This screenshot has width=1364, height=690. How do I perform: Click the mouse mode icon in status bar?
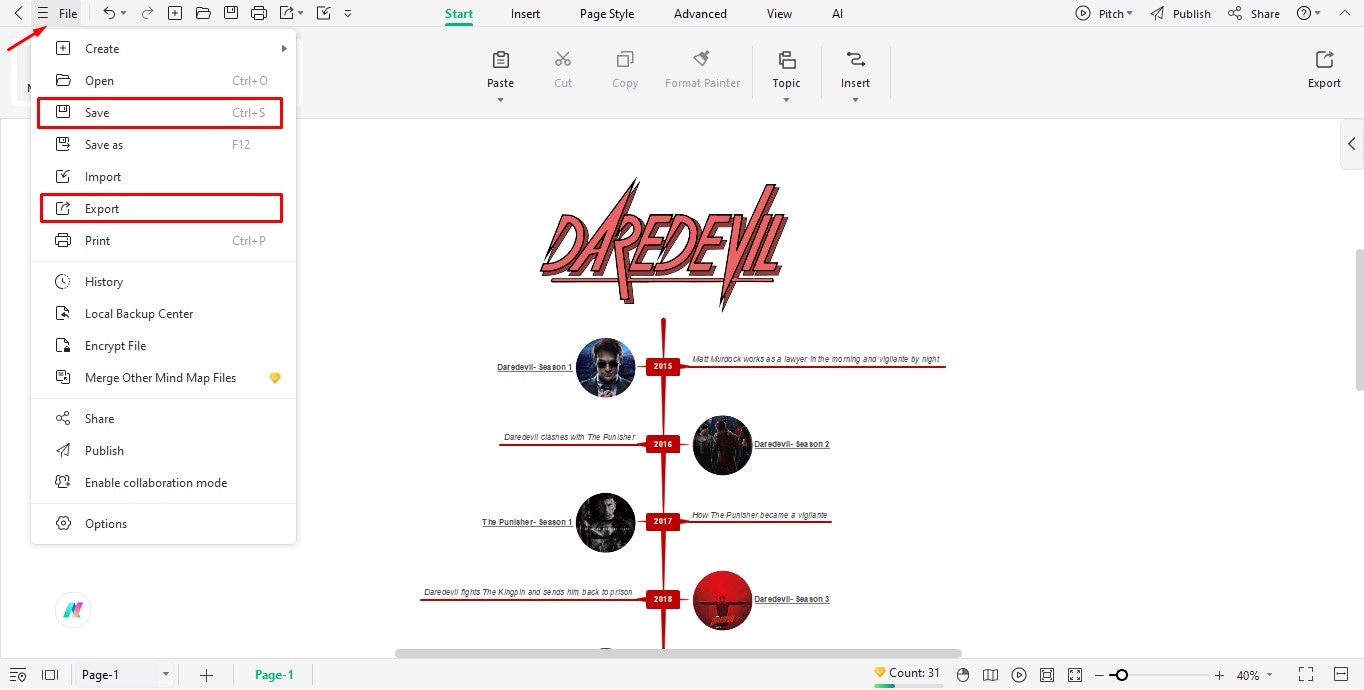click(x=963, y=675)
